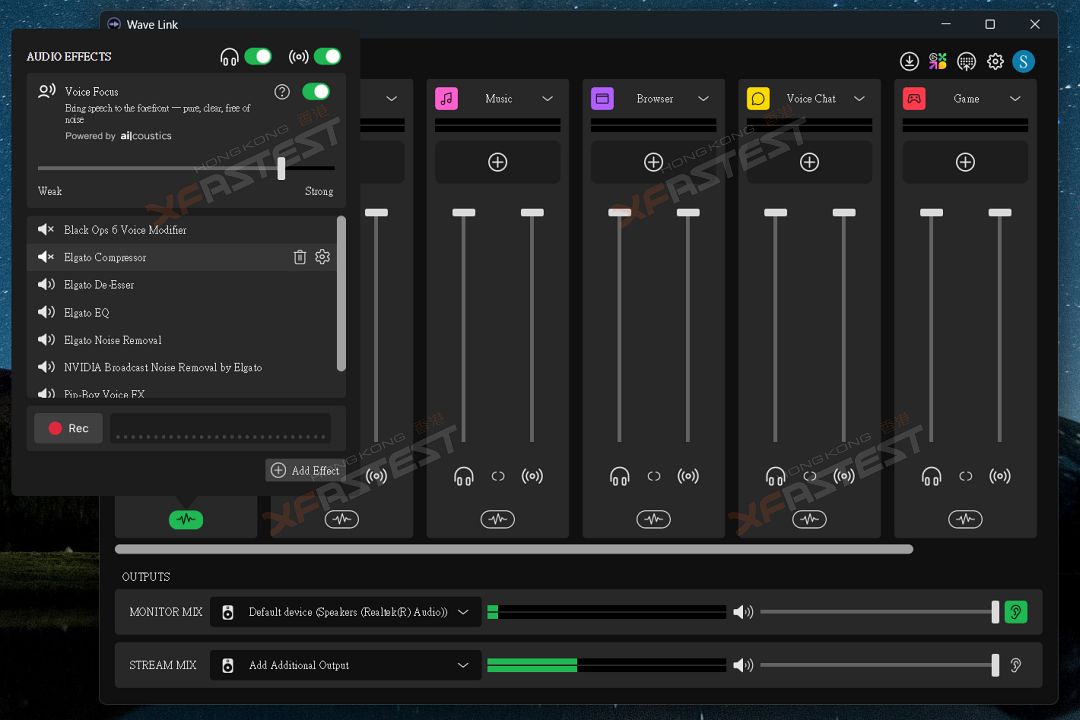This screenshot has width=1080, height=720.
Task: Click the purple Browser channel icon
Action: [x=603, y=99]
